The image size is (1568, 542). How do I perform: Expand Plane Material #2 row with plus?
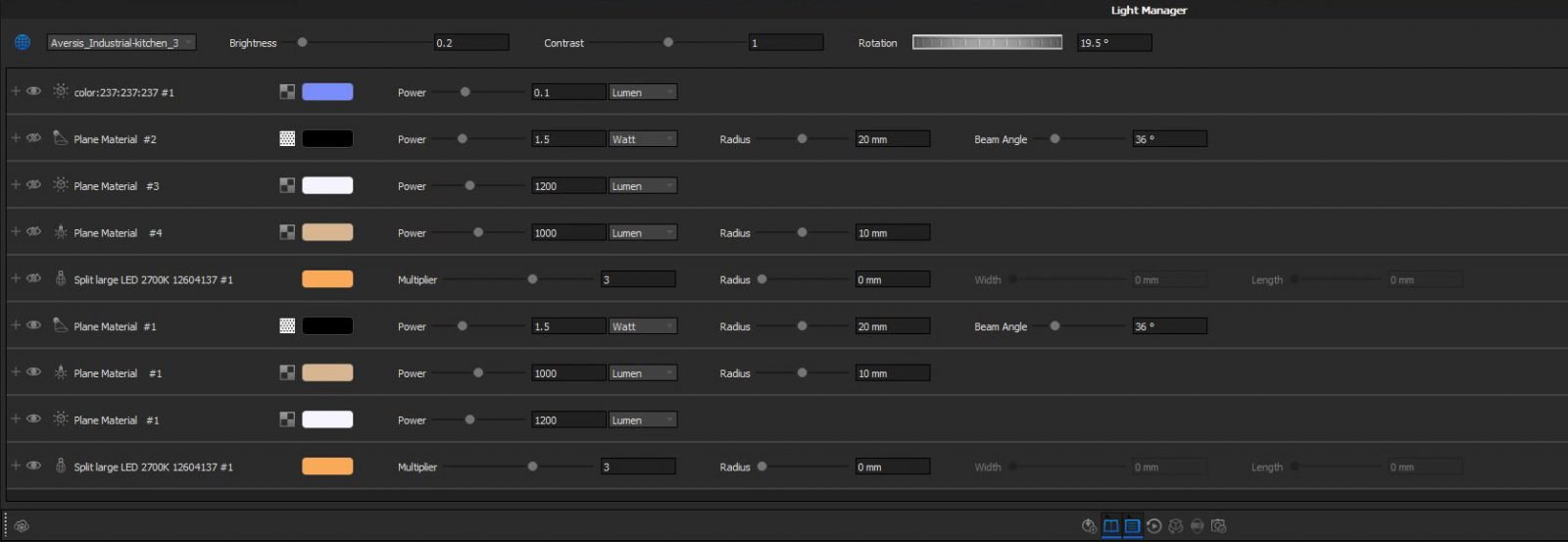16,138
